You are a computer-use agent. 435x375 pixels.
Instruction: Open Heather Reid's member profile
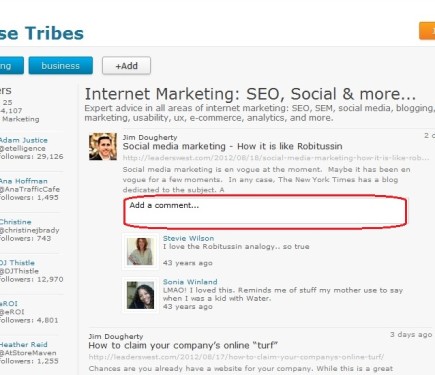click(24, 345)
